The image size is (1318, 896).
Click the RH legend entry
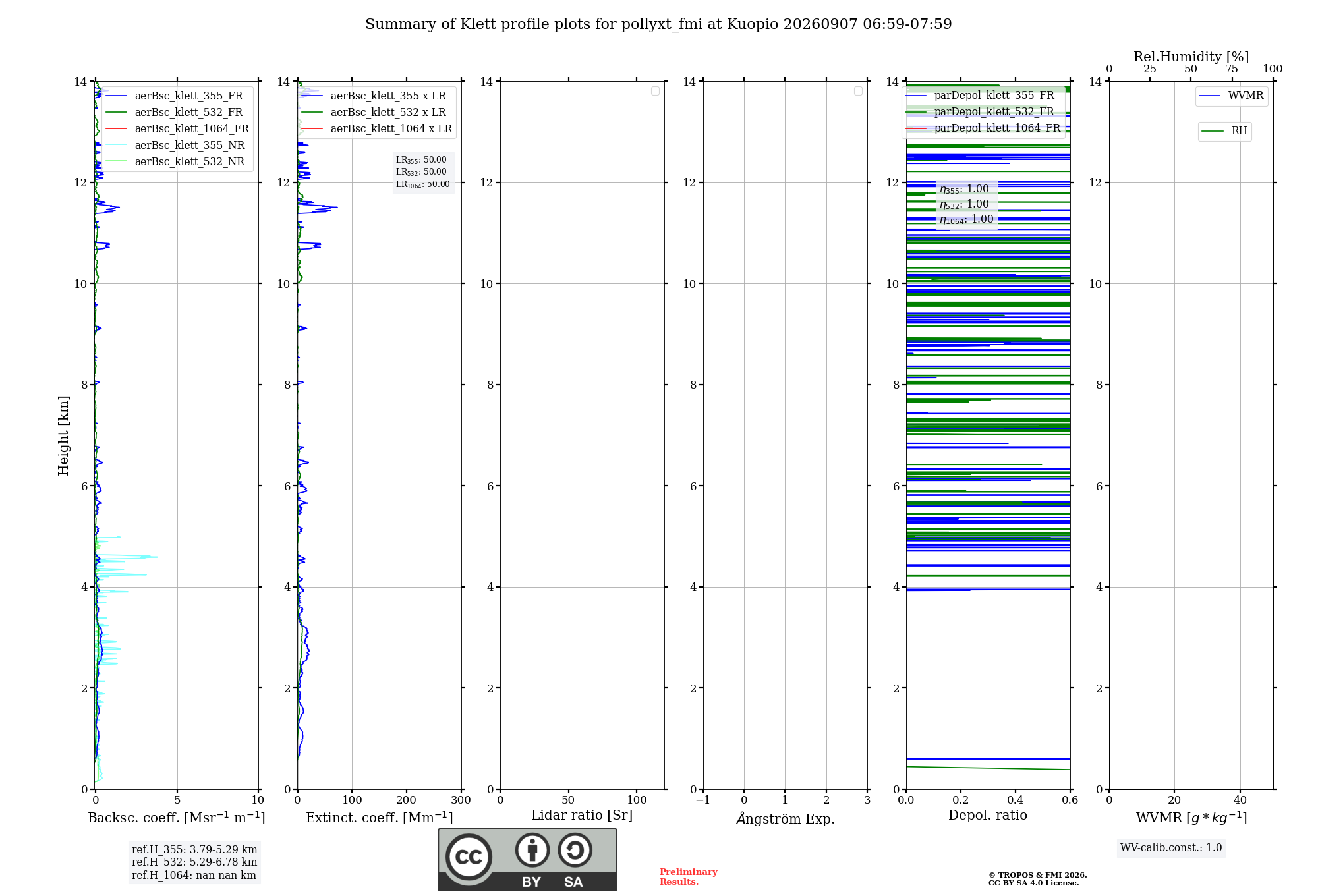(x=1224, y=131)
